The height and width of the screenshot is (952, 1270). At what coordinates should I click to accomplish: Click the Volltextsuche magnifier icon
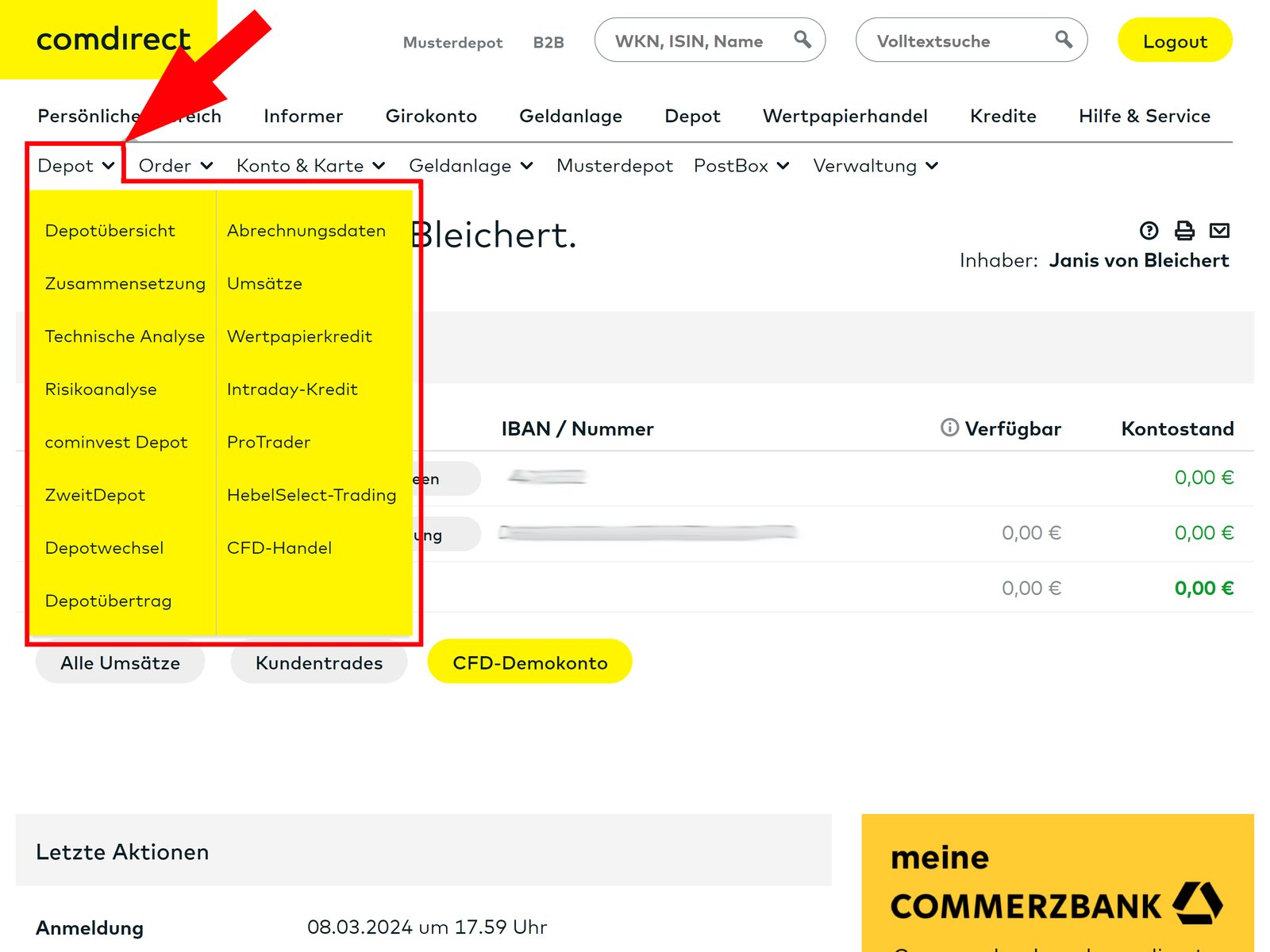pyautogui.click(x=1064, y=39)
